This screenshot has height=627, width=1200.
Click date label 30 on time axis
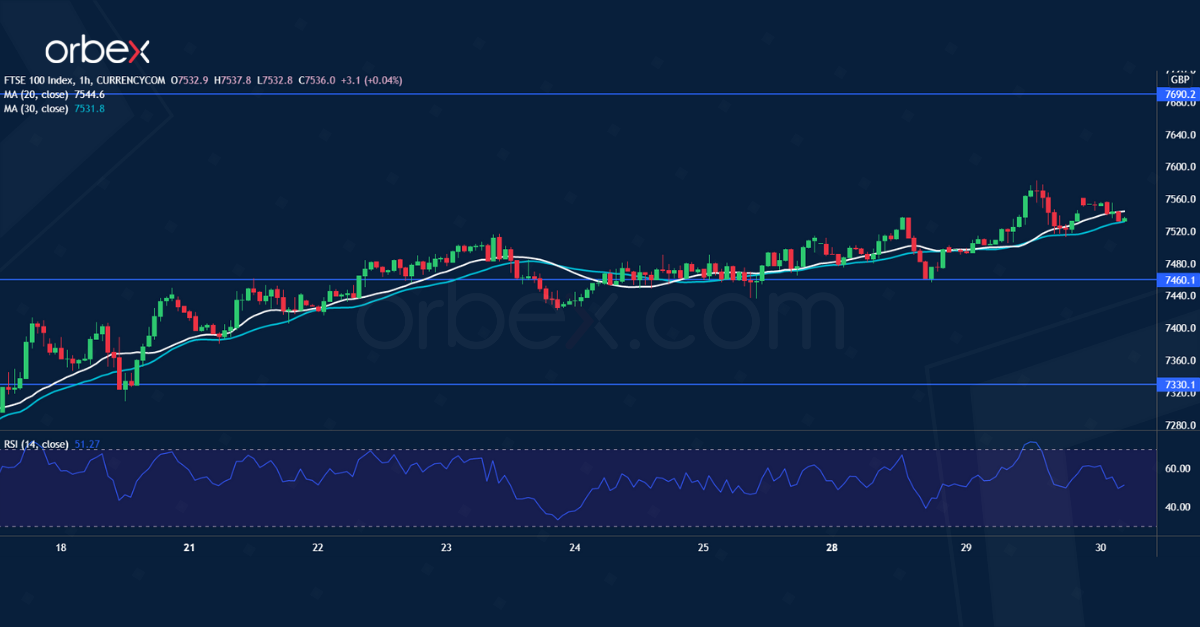tap(1100, 548)
